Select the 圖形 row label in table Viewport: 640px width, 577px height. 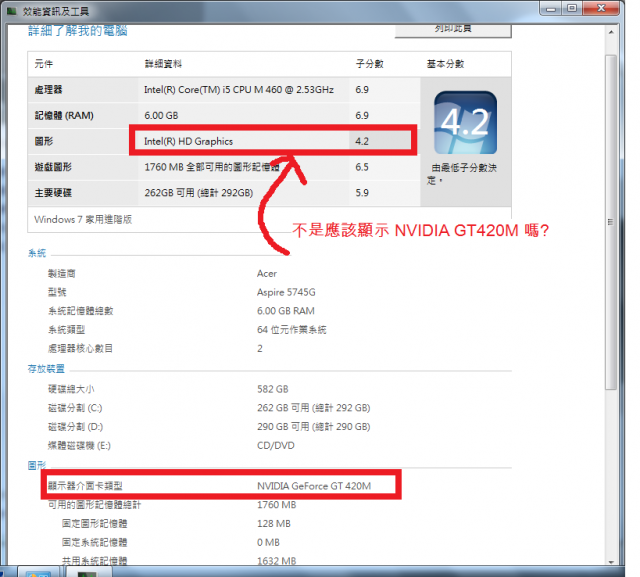click(44, 141)
